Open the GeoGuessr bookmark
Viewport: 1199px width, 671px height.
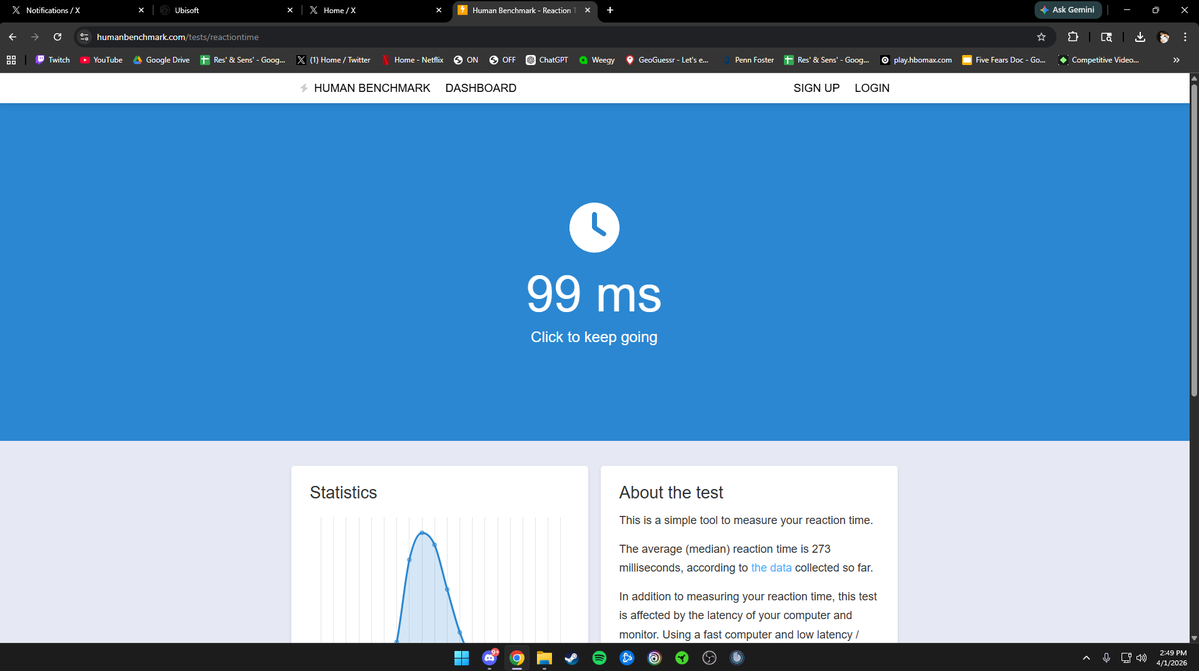pyautogui.click(x=667, y=60)
